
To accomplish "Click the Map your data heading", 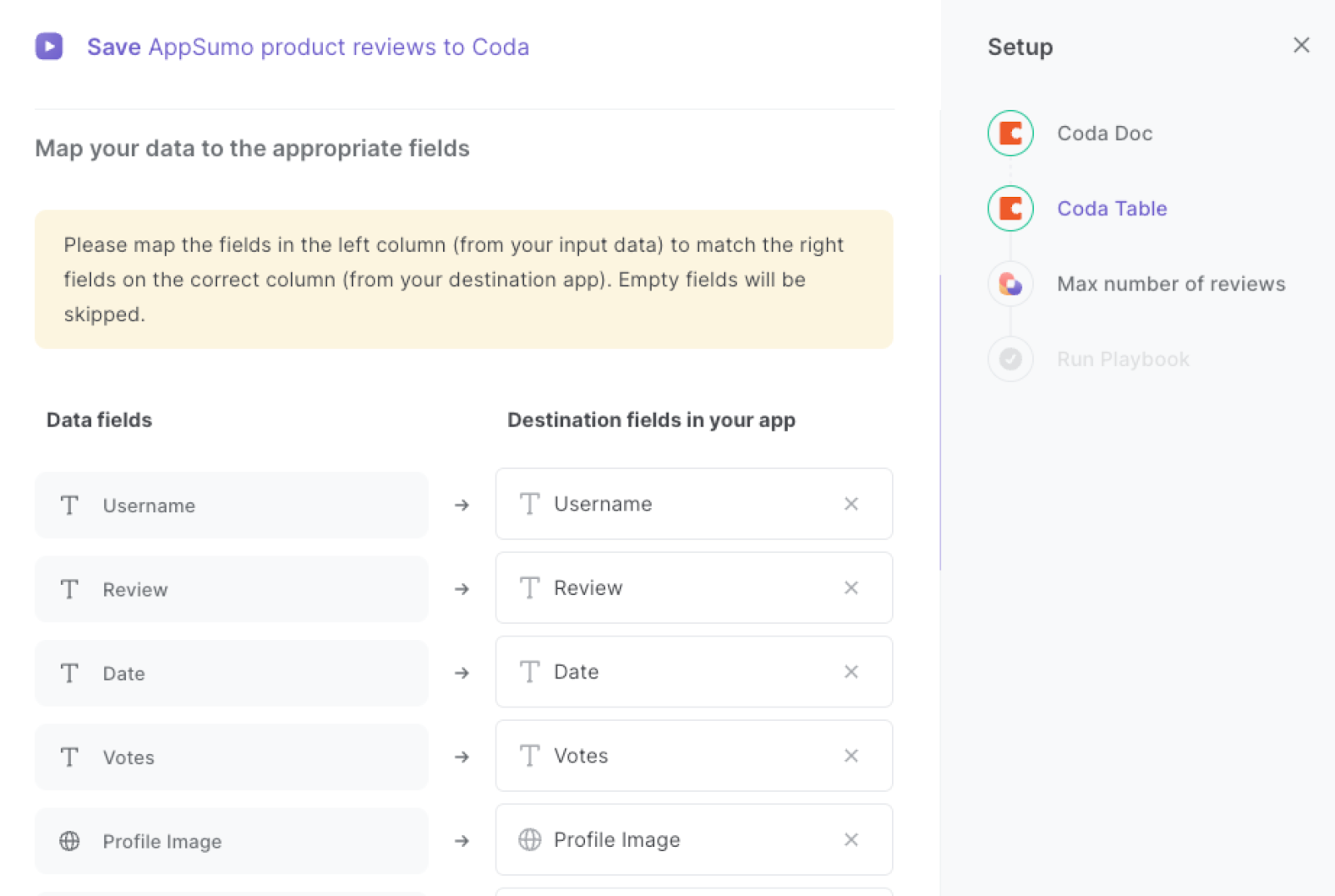I will coord(252,148).
